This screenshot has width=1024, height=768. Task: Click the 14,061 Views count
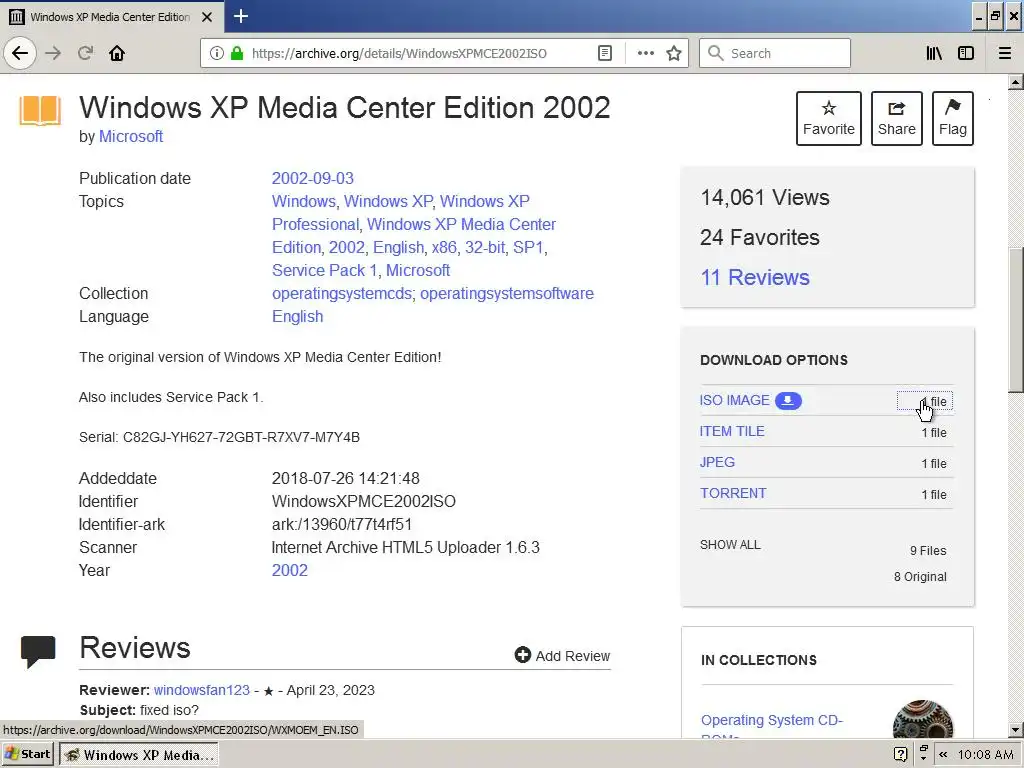point(765,197)
